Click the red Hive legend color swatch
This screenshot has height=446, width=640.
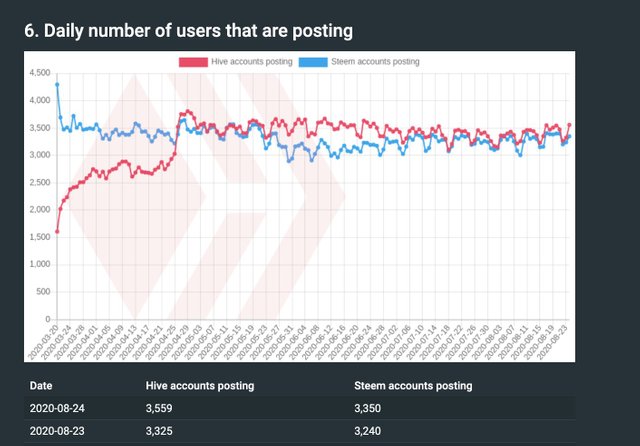point(193,62)
